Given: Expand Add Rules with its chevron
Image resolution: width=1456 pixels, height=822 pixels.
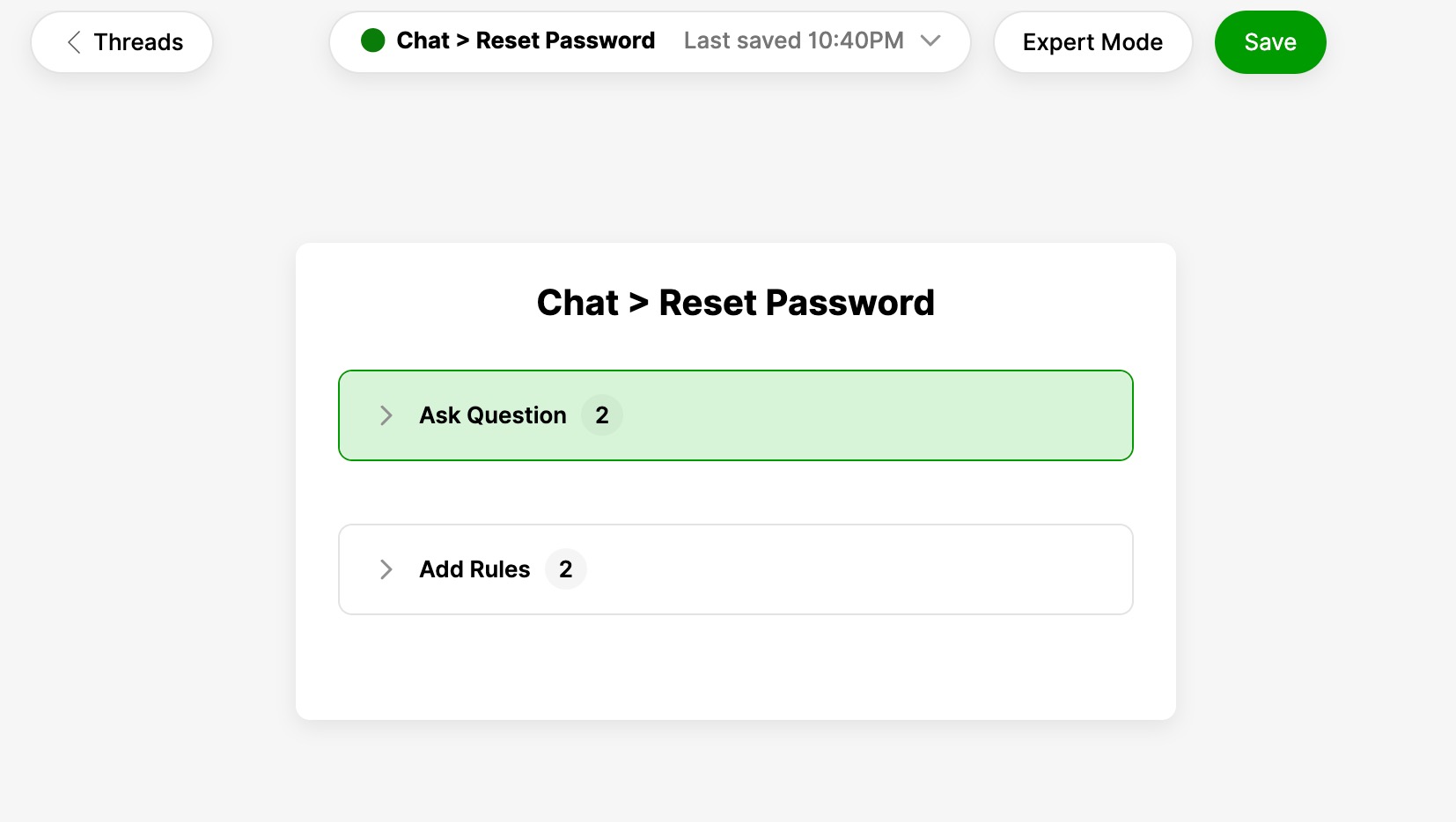Looking at the screenshot, I should [x=386, y=569].
